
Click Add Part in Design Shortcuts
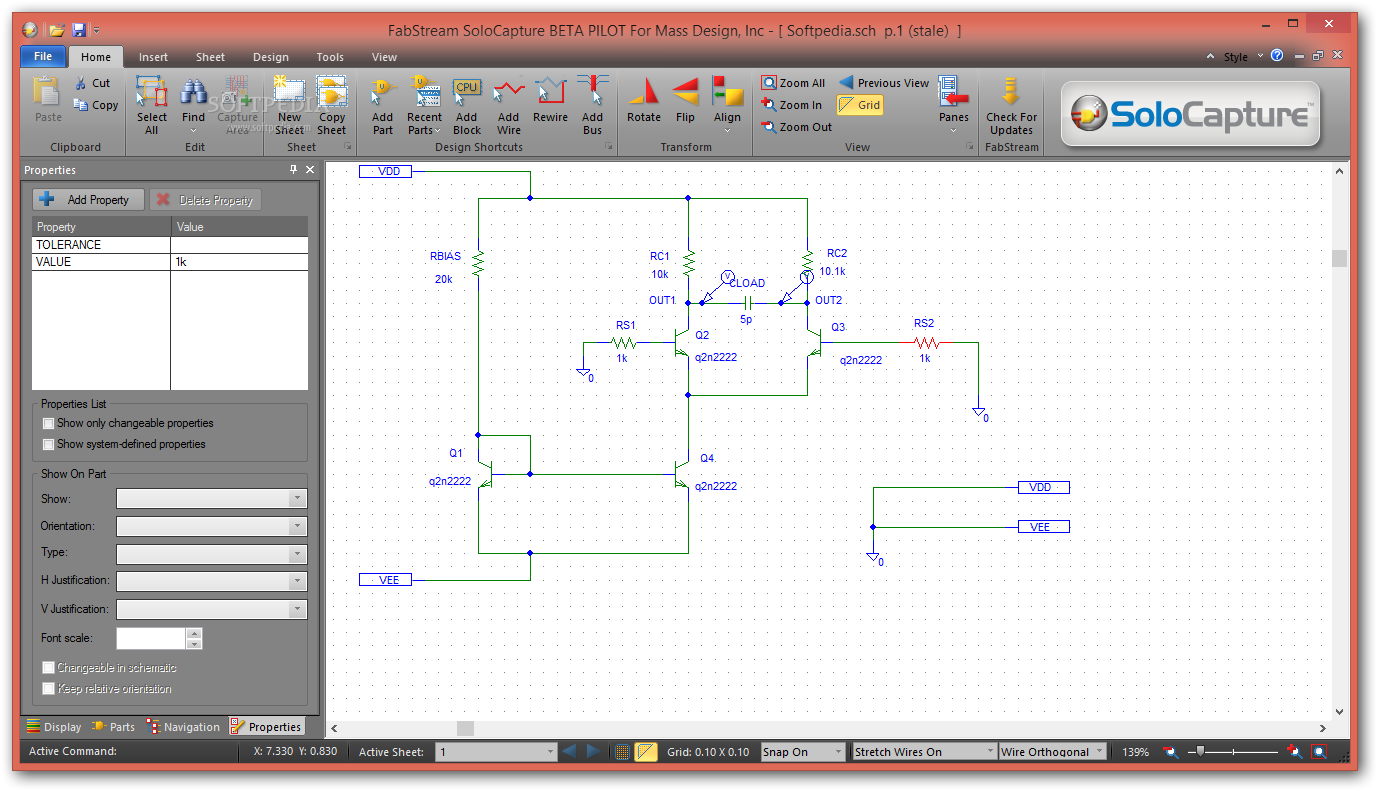pos(383,92)
